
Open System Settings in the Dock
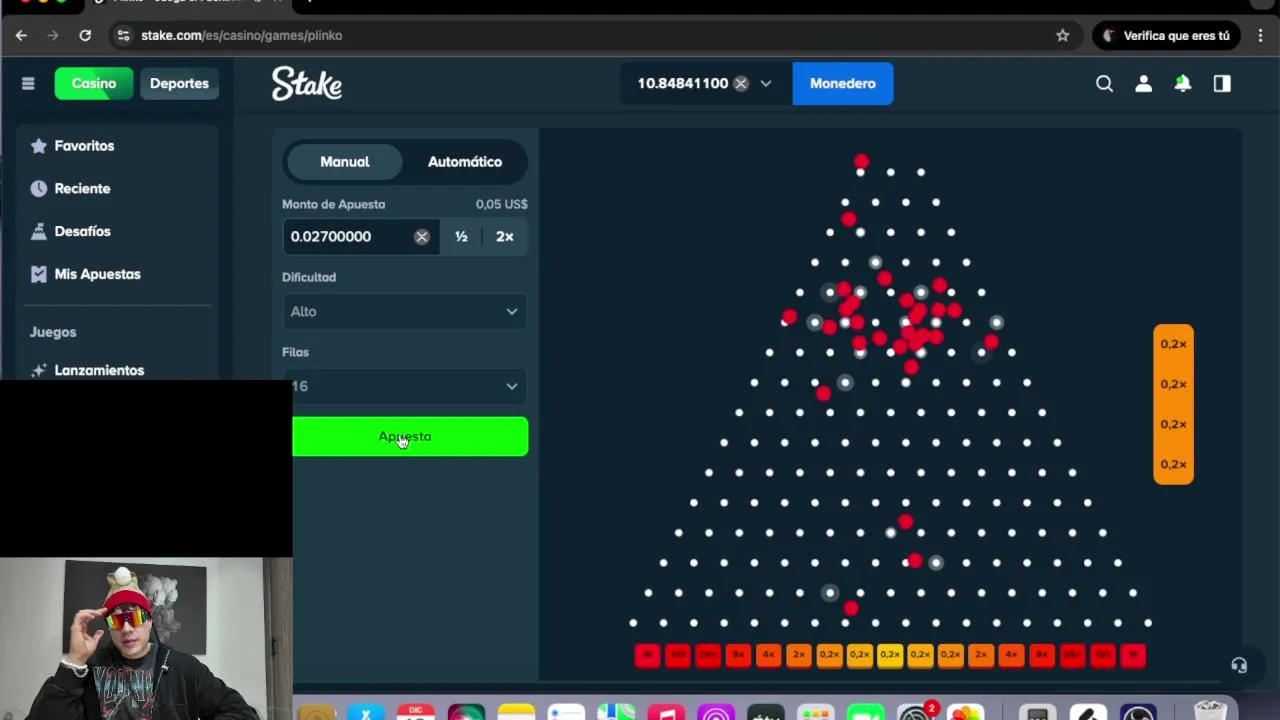pyautogui.click(x=916, y=714)
